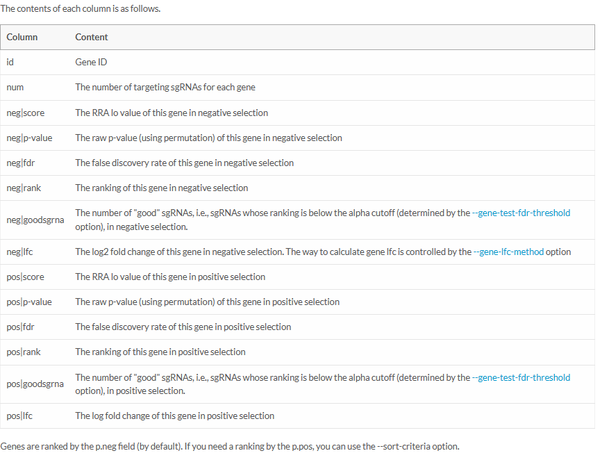This screenshot has height=460, width=600.
Task: Click the "neg|rank" row label
Action: 22,188
